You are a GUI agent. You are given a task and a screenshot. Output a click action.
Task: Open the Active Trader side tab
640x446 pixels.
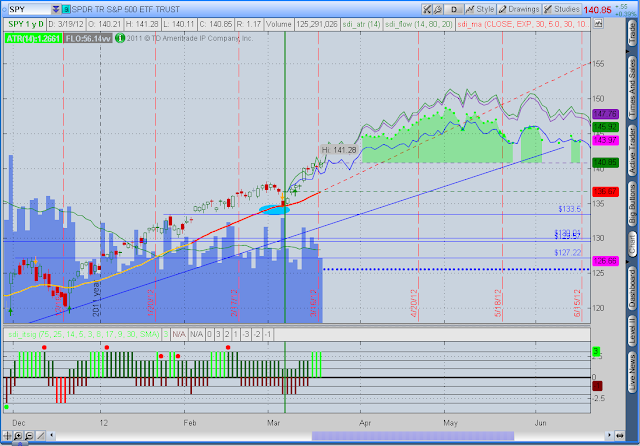[632, 149]
